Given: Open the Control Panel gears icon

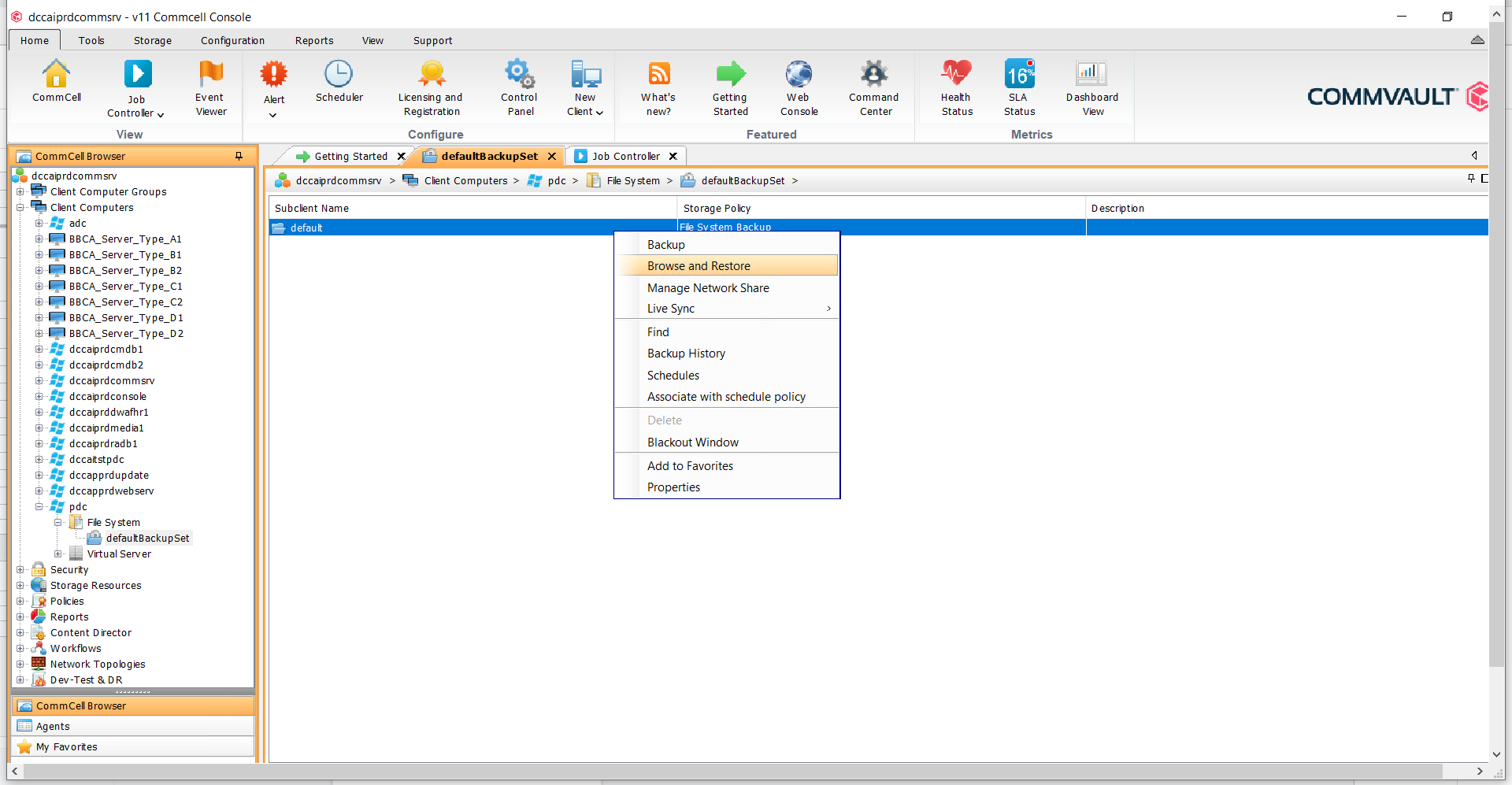Looking at the screenshot, I should pyautogui.click(x=519, y=74).
